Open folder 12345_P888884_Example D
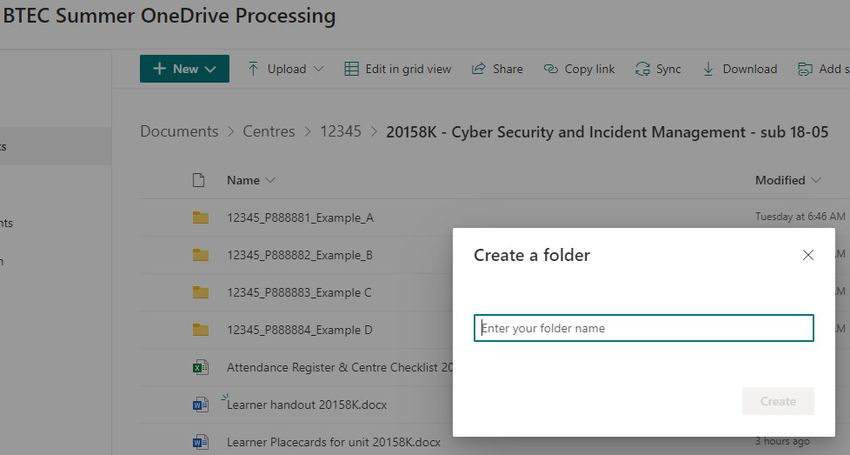The image size is (850, 455). (x=300, y=330)
